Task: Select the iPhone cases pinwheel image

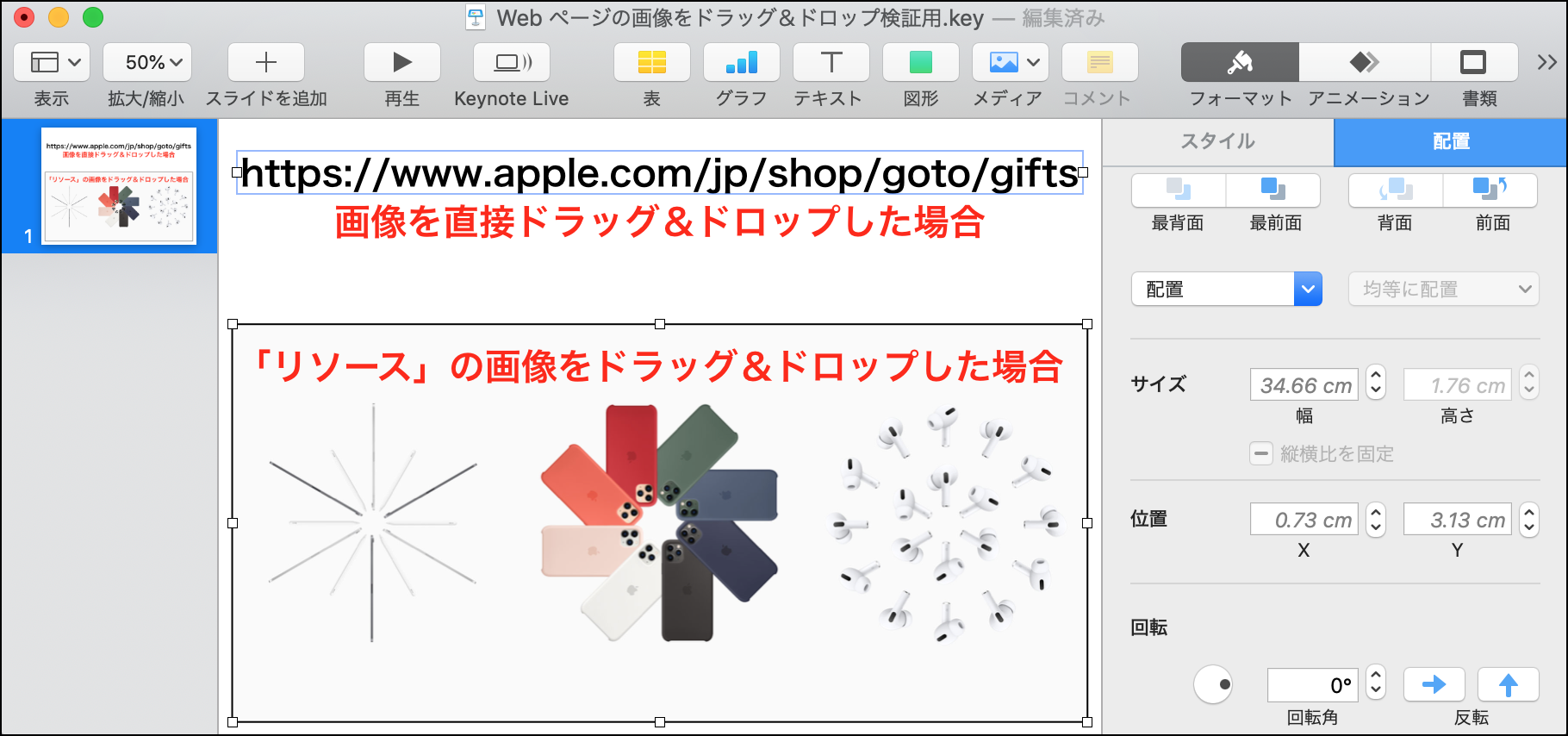Action: pos(660,523)
